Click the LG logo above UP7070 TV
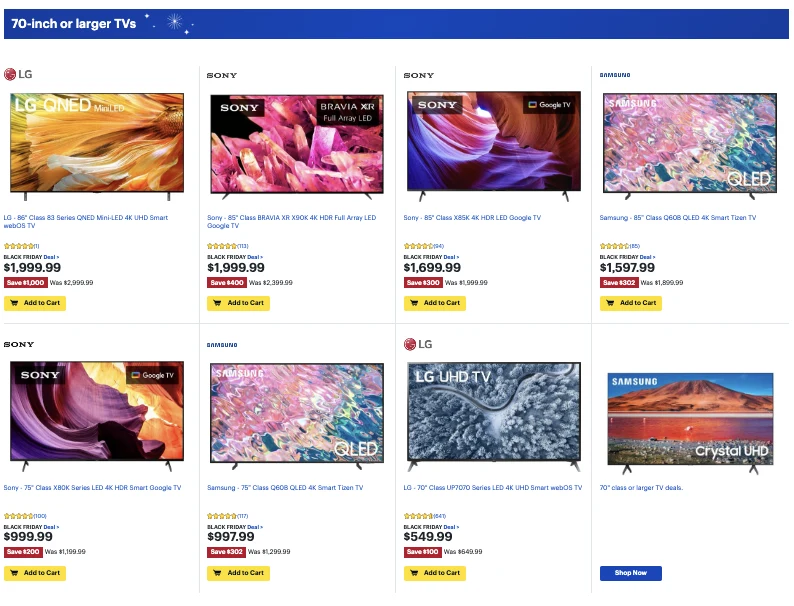Viewport: 794px width, 606px height. point(418,344)
